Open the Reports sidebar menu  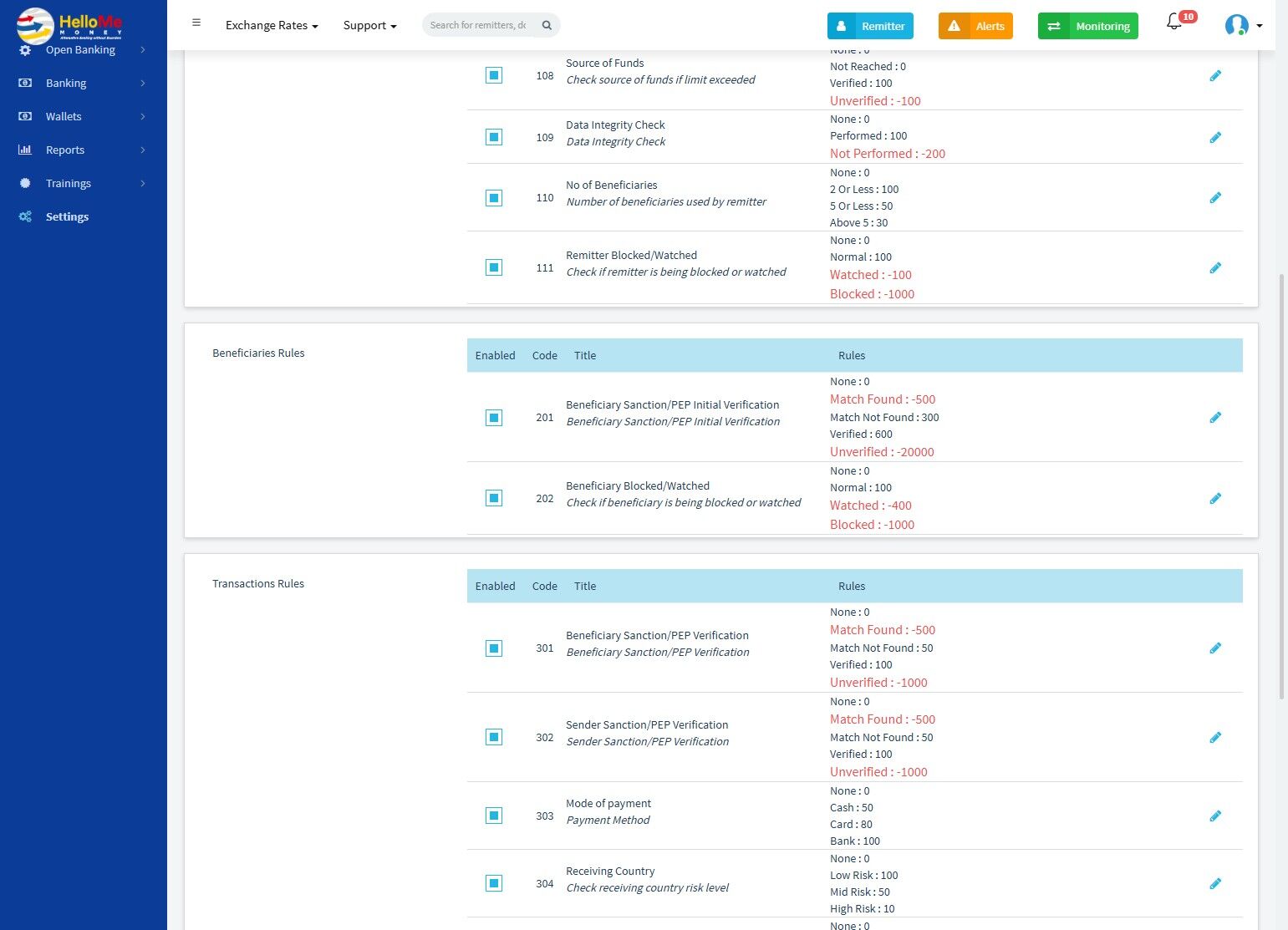pyautogui.click(x=84, y=150)
